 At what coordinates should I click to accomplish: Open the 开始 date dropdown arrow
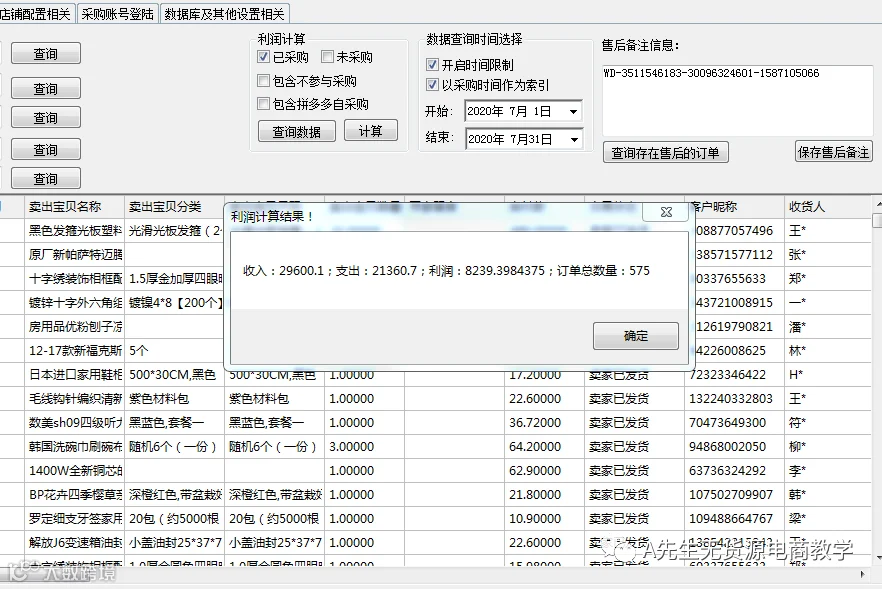coord(573,111)
